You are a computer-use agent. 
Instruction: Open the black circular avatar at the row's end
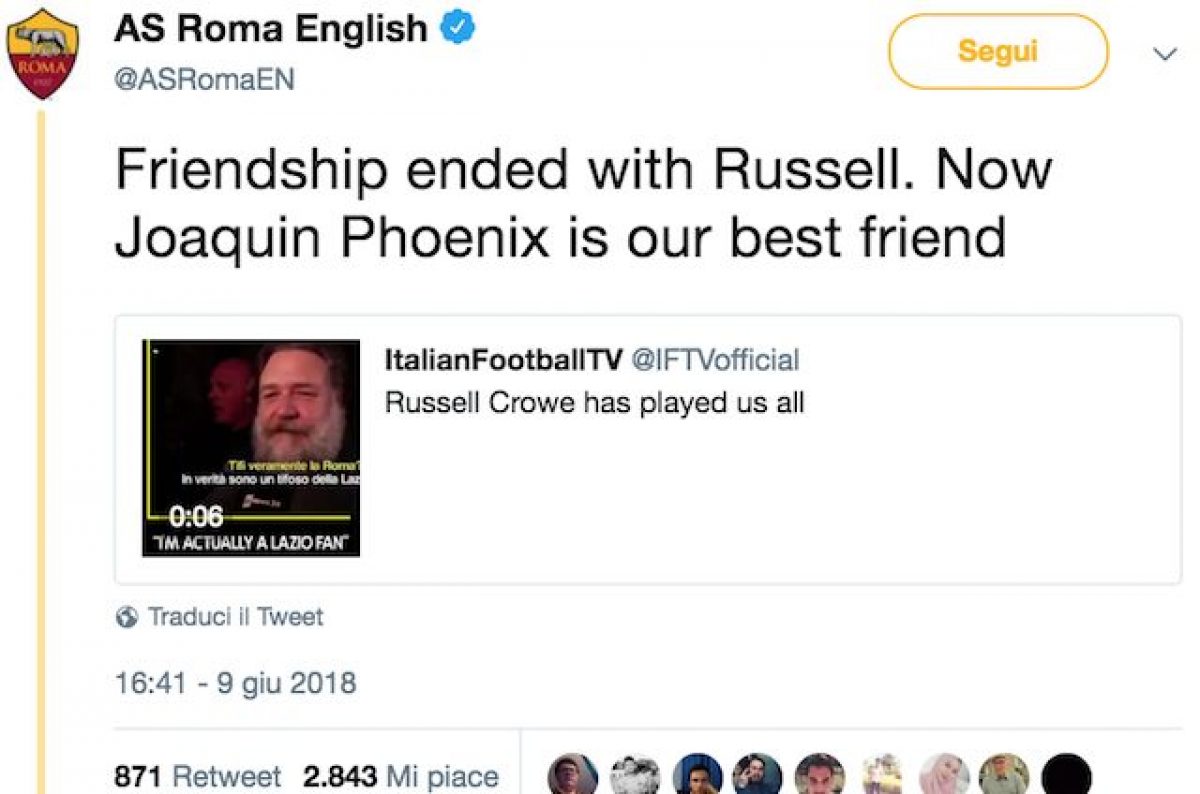pos(1066,775)
